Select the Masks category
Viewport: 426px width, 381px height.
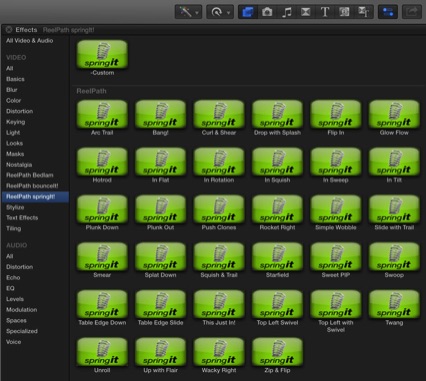(x=15, y=154)
